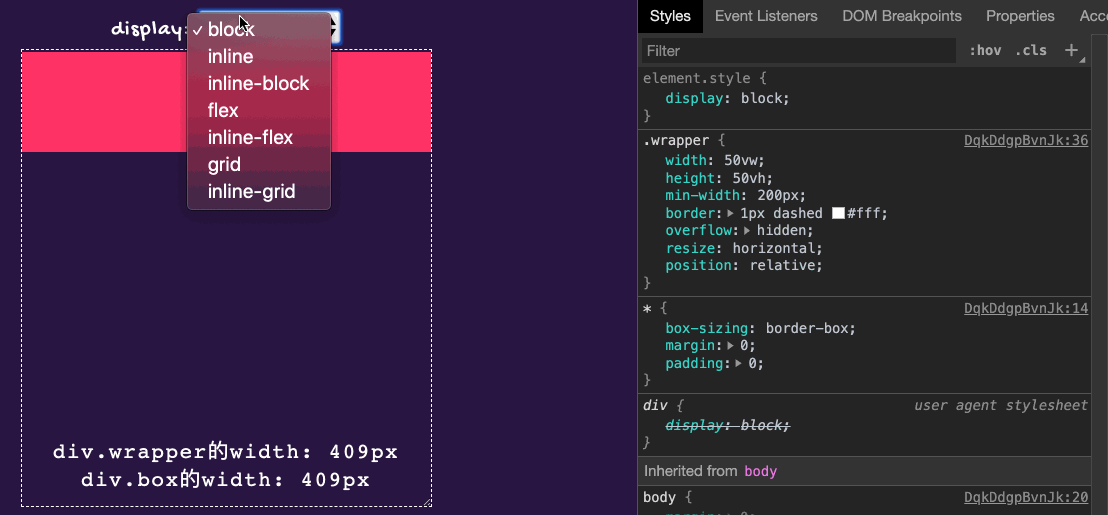Open the Properties tab in DevTools
Screen dimensions: 1108x515
pyautogui.click(x=1020, y=16)
